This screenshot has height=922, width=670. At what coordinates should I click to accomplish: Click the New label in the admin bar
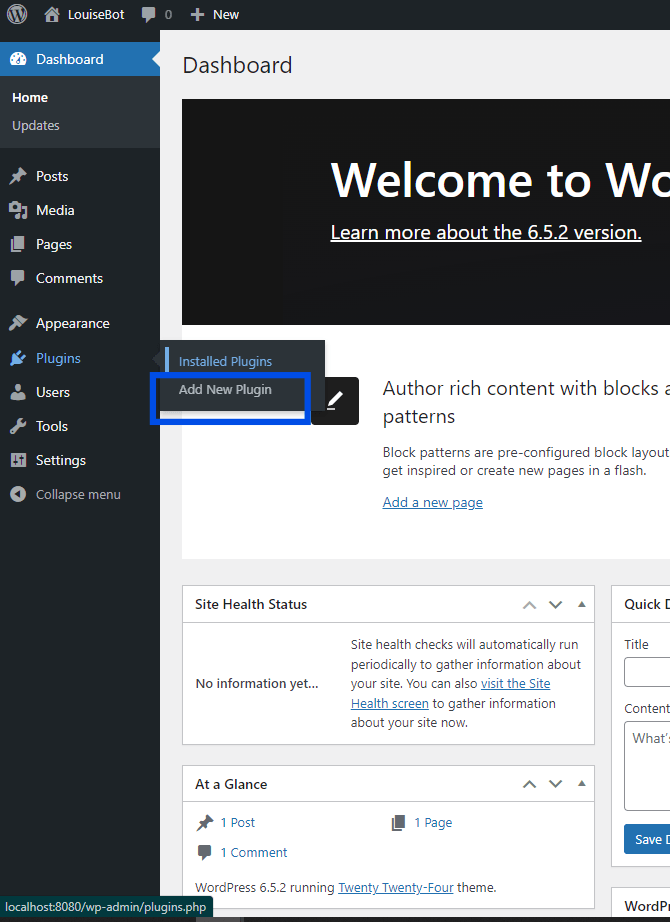tap(226, 15)
